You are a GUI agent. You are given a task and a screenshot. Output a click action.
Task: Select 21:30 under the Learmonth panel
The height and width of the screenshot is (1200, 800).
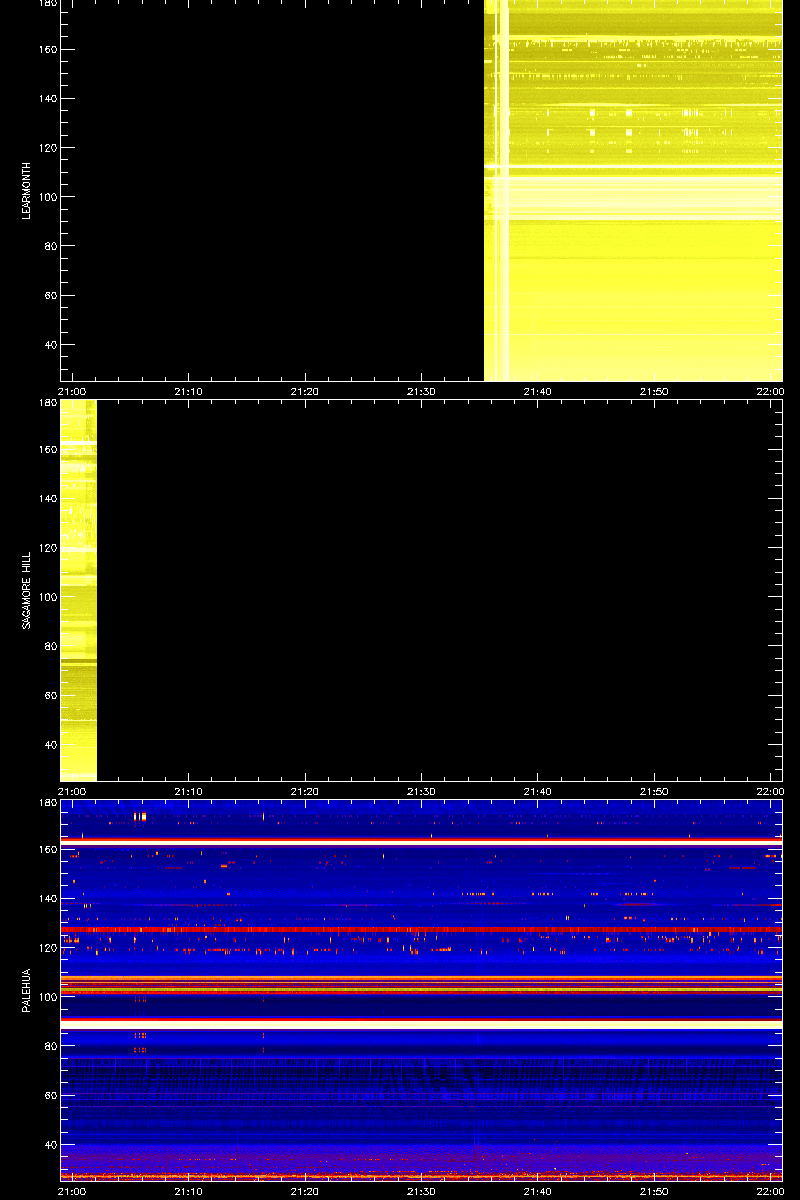click(421, 391)
